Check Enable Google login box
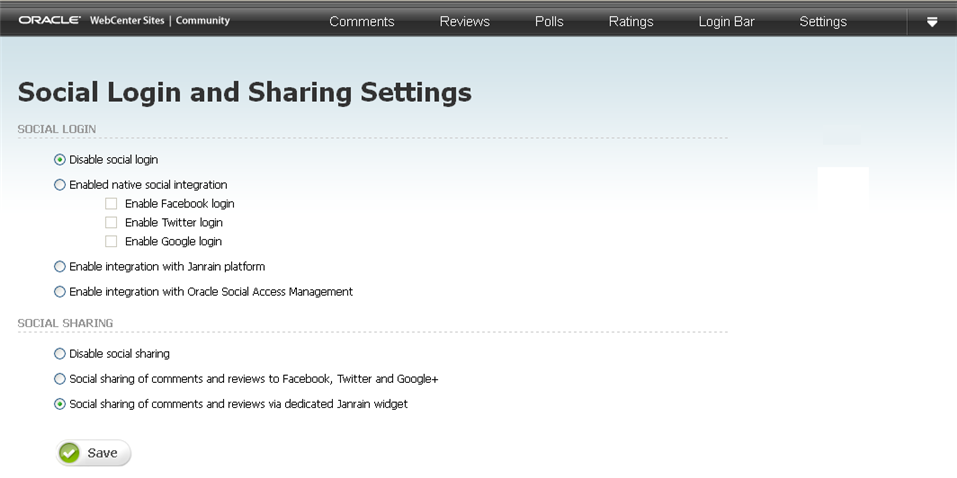The height and width of the screenshot is (478, 957). click(111, 241)
